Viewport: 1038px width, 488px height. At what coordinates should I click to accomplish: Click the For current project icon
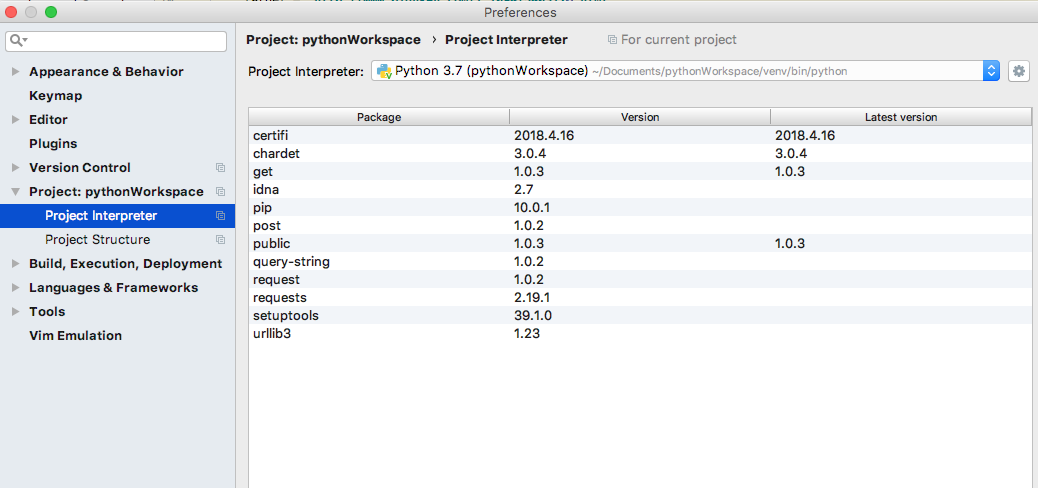point(612,40)
